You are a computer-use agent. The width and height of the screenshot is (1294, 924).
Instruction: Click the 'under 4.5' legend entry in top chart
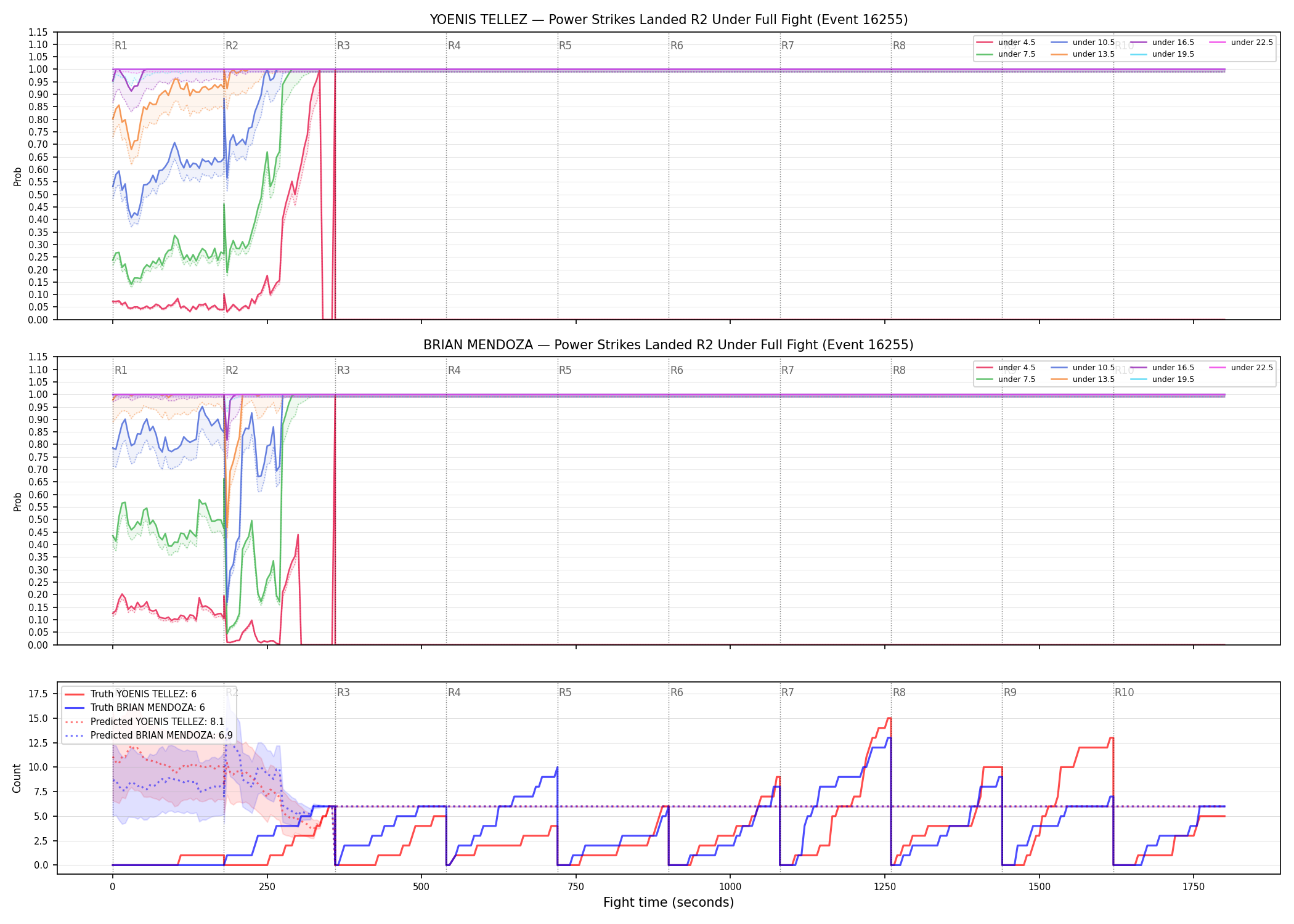coord(1006,43)
